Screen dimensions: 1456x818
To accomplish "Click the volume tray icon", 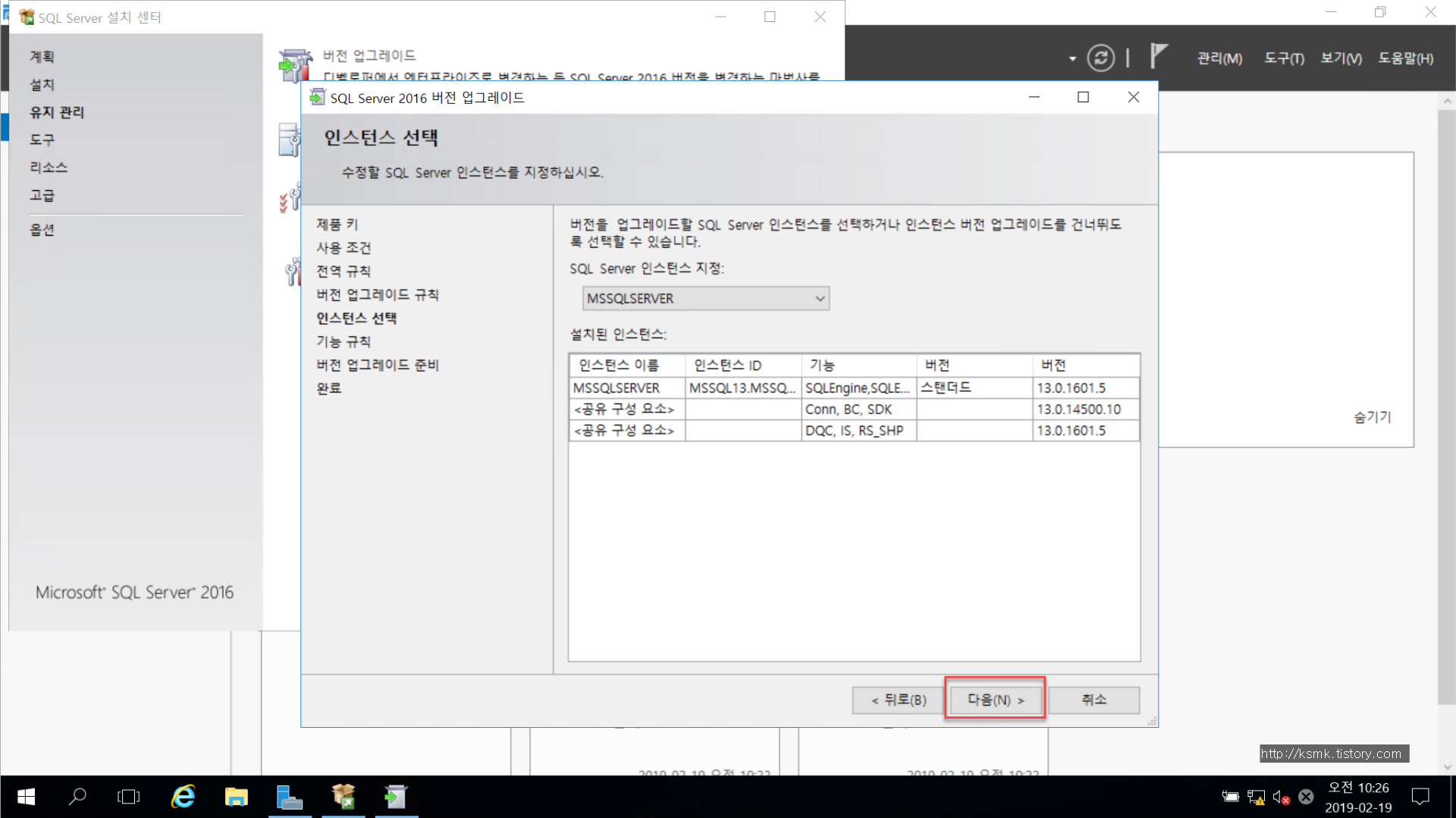I will (x=1281, y=797).
